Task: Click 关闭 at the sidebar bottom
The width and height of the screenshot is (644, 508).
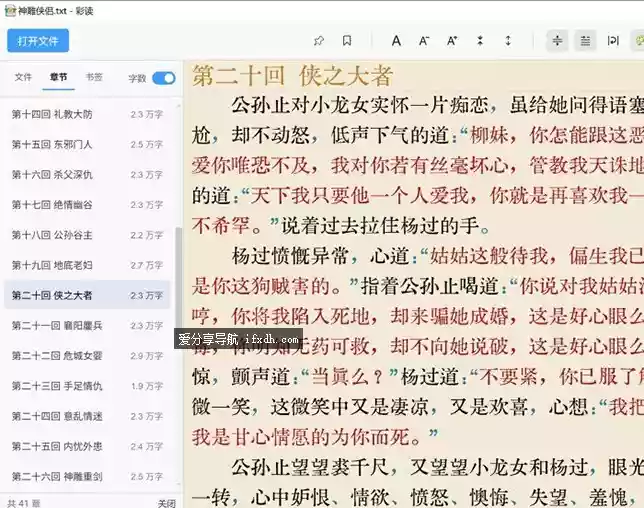Action: pyautogui.click(x=166, y=503)
